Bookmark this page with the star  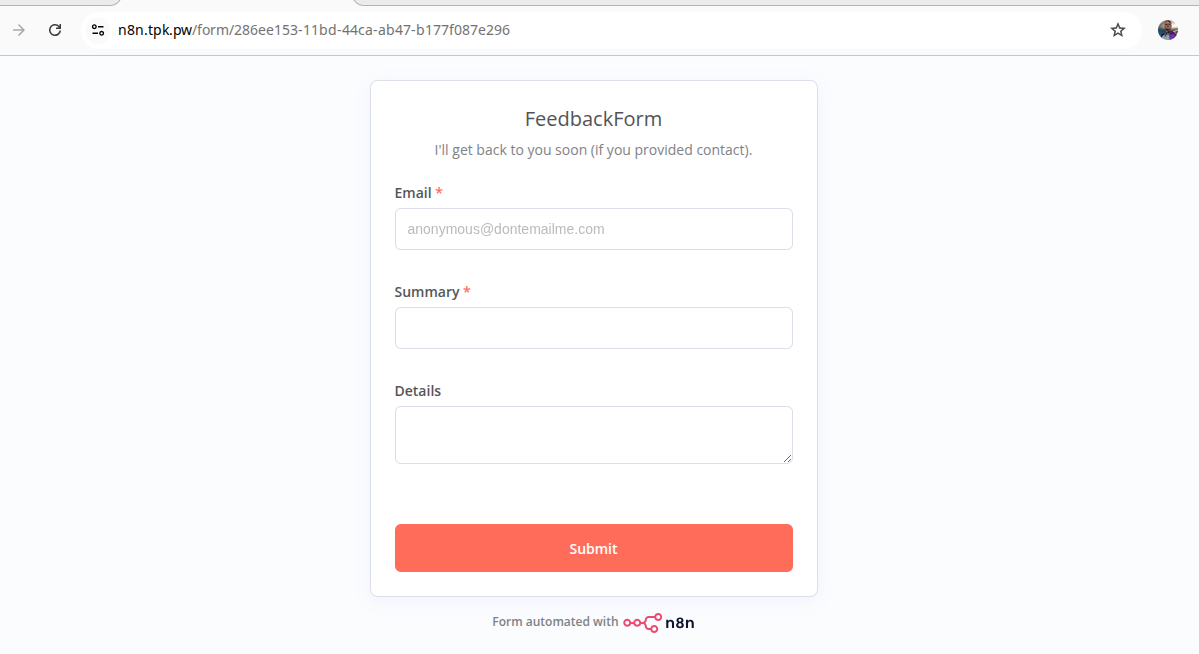(x=1118, y=30)
